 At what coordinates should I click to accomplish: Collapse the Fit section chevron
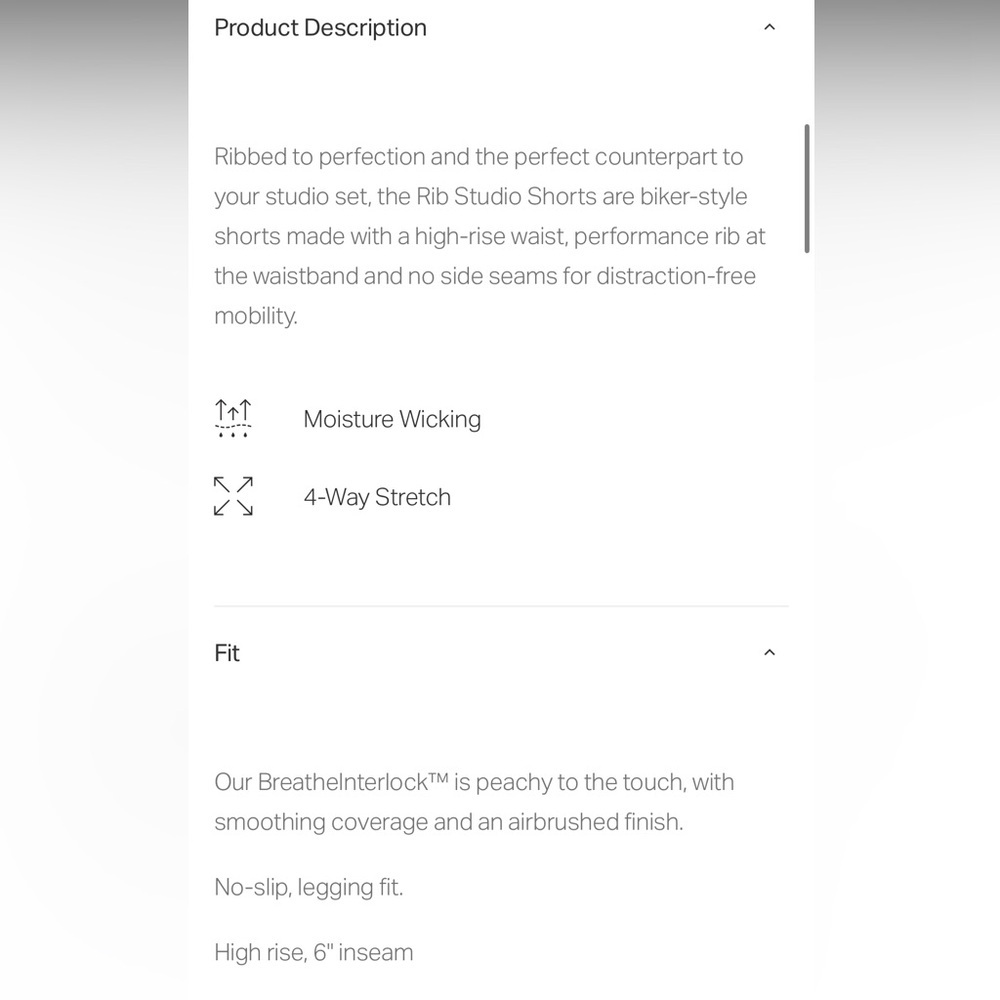coord(769,652)
